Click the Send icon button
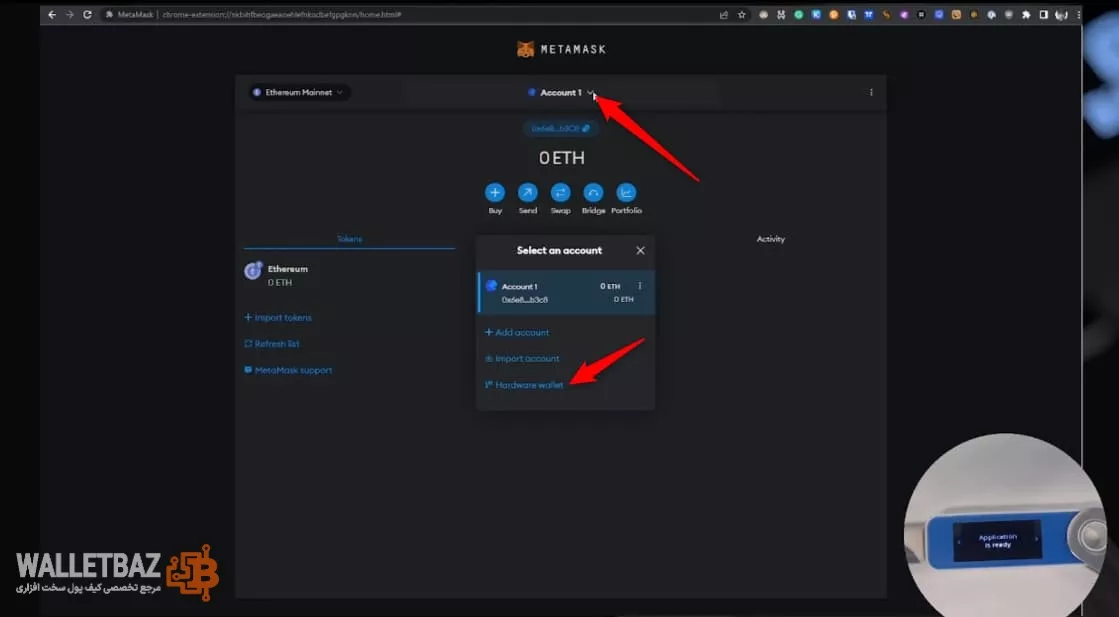This screenshot has width=1119, height=617. pos(528,193)
